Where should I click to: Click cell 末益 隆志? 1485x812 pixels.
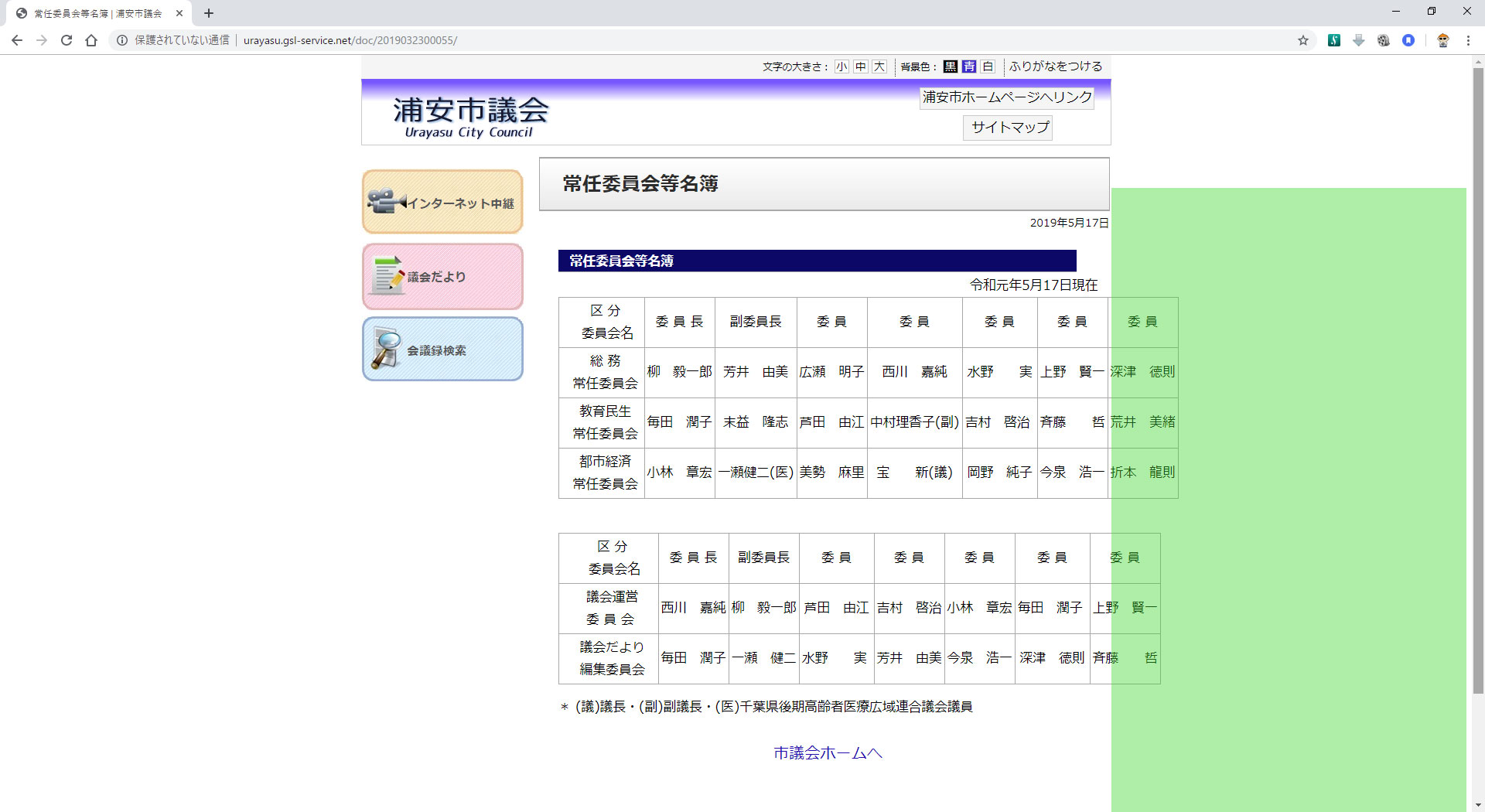coord(756,422)
